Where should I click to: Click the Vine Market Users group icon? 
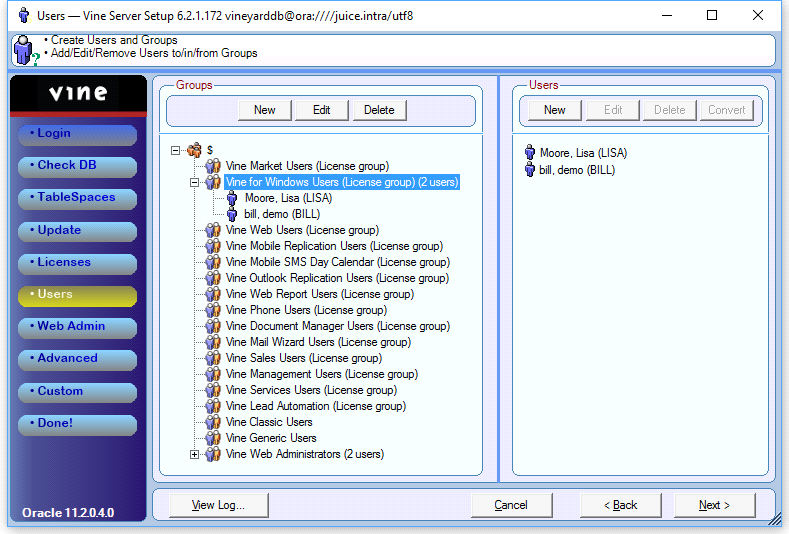[213, 166]
